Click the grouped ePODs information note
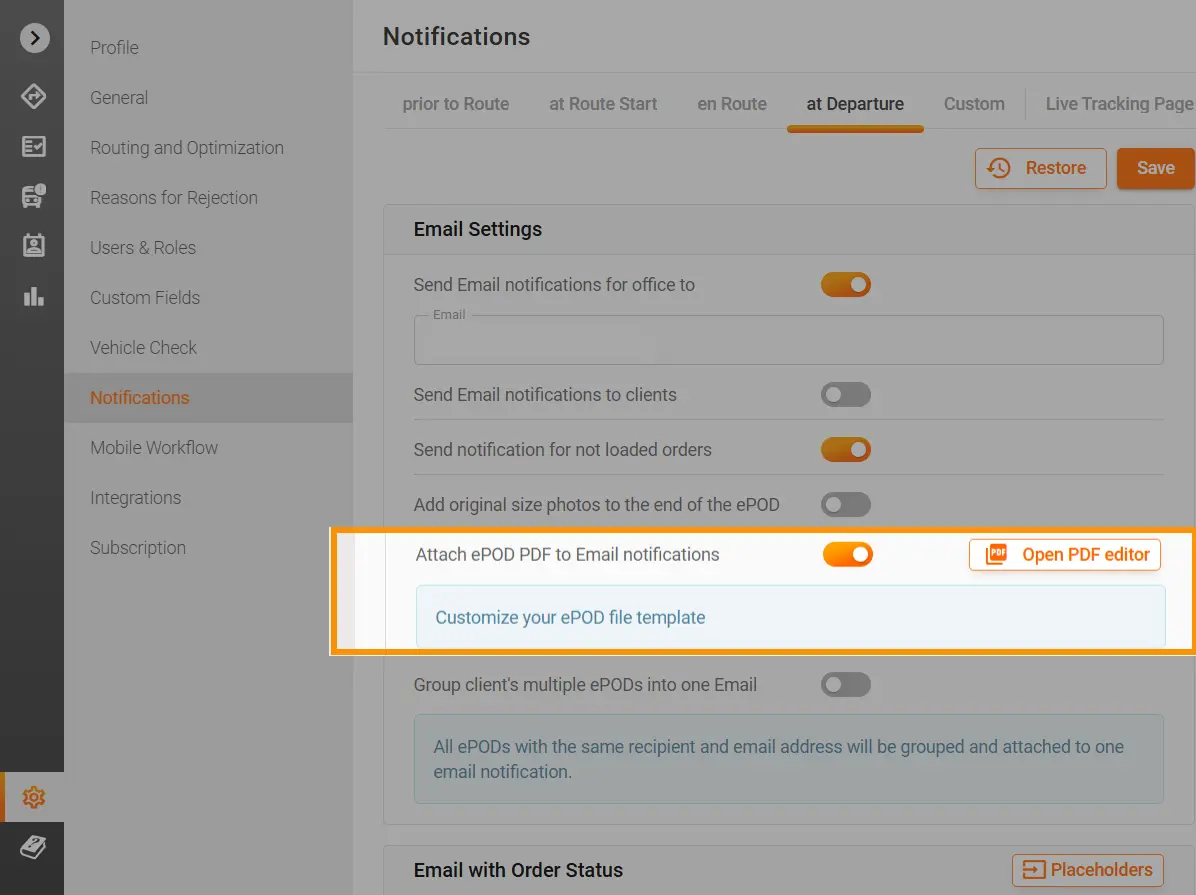 point(789,758)
